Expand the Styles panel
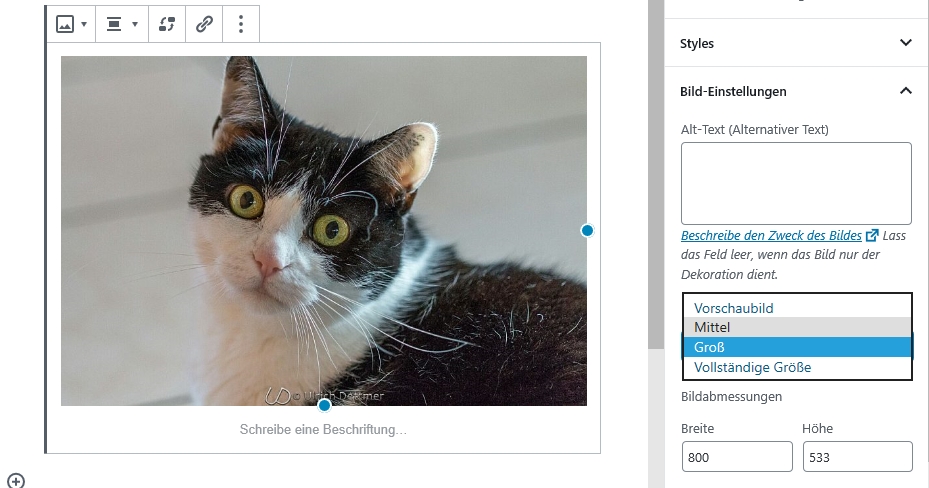The image size is (929, 488). pos(796,43)
